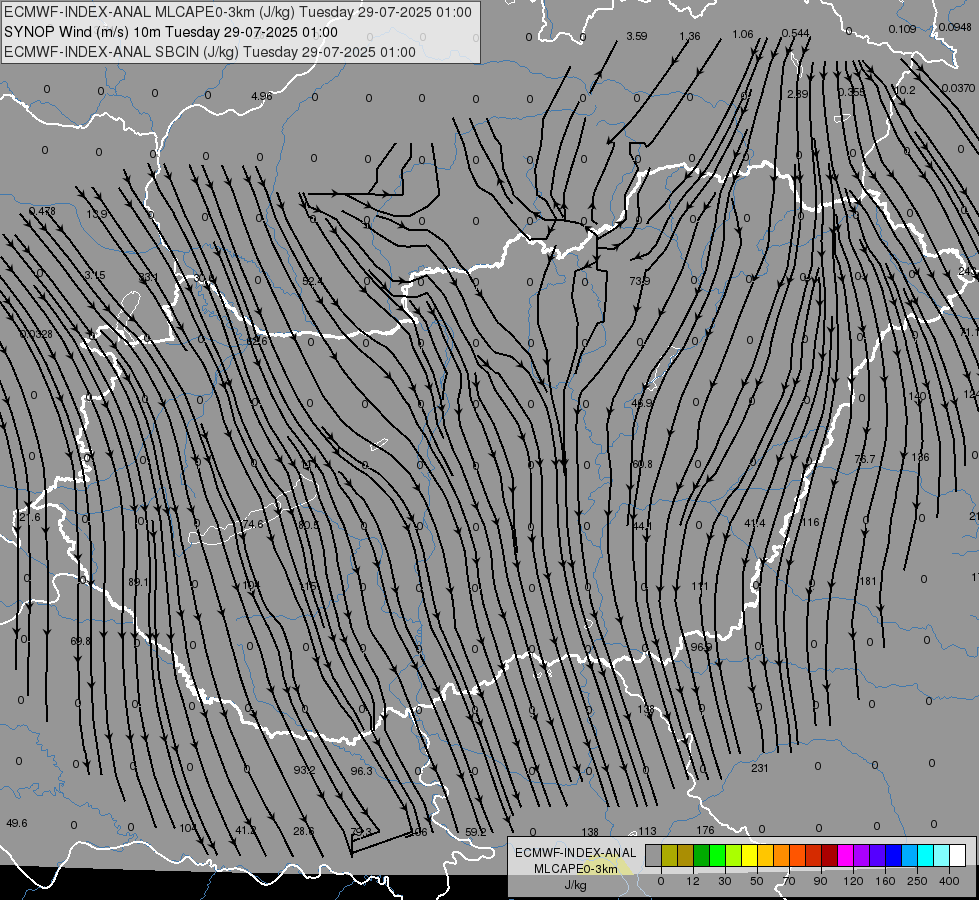Click the map value 96.9

coord(701,647)
